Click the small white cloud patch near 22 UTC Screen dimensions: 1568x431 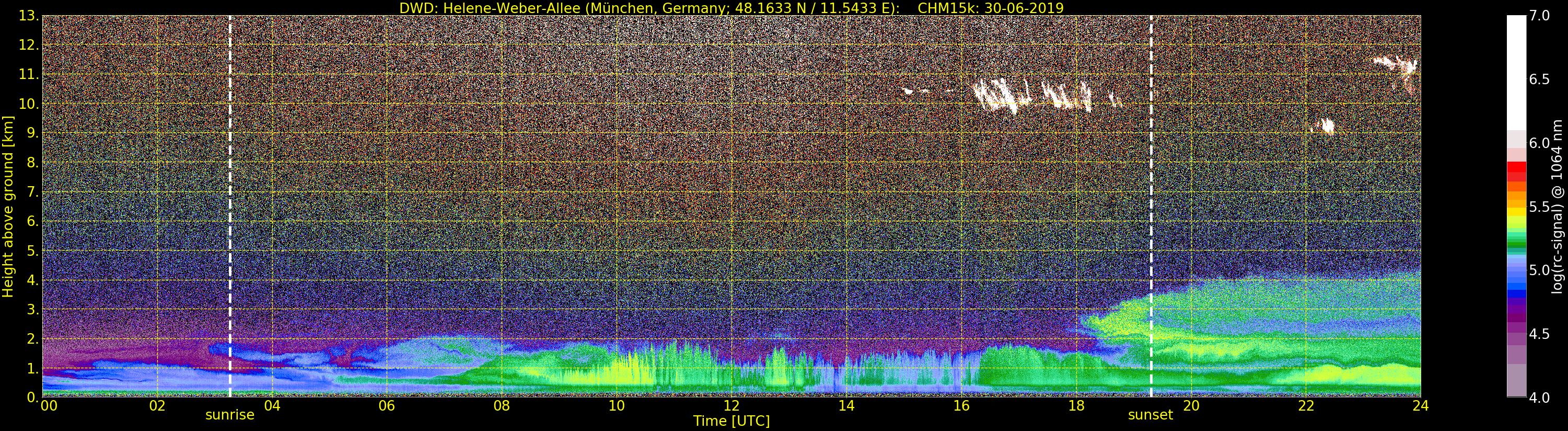(x=1325, y=126)
